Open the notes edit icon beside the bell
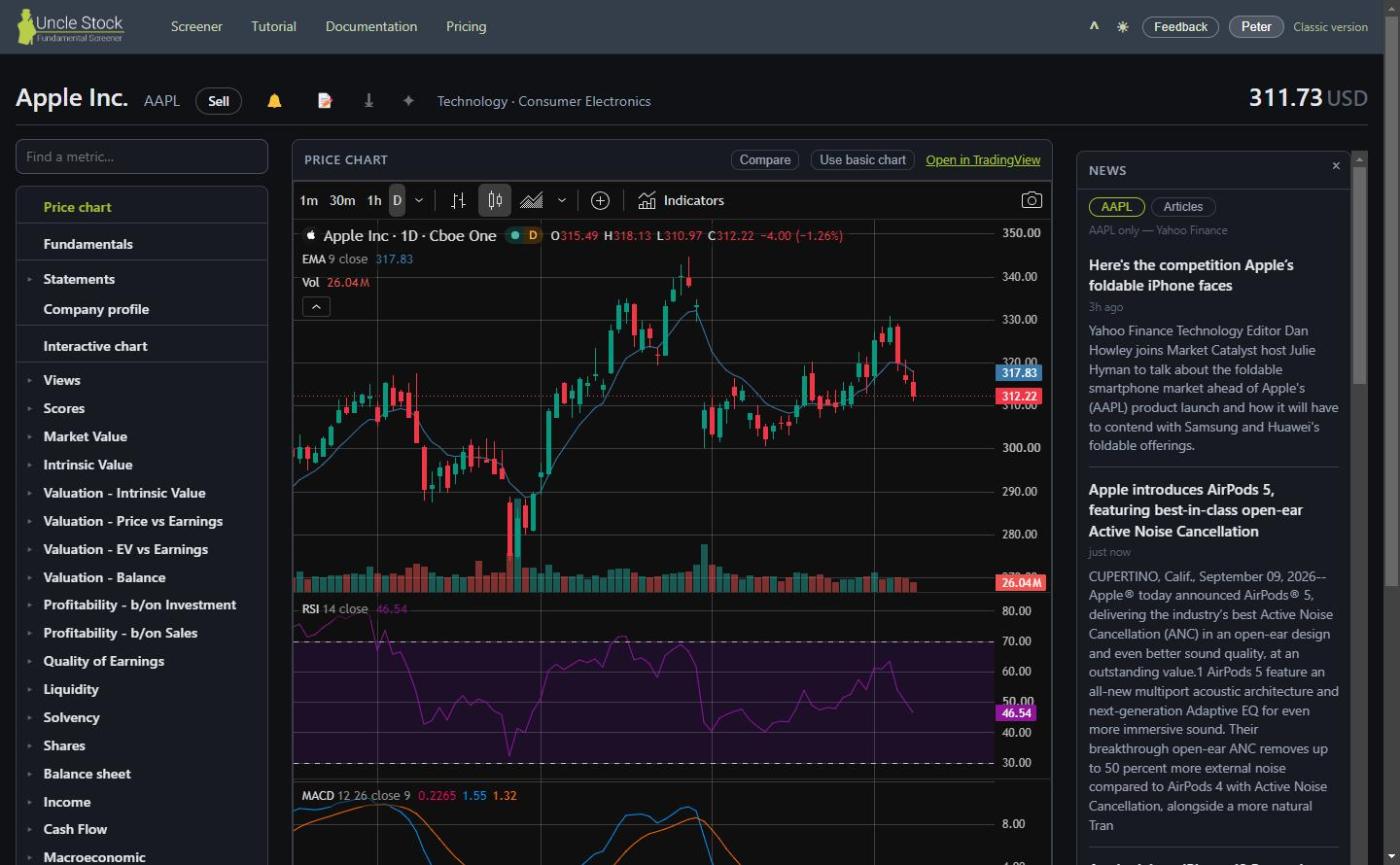This screenshot has height=865, width=1400. click(324, 101)
